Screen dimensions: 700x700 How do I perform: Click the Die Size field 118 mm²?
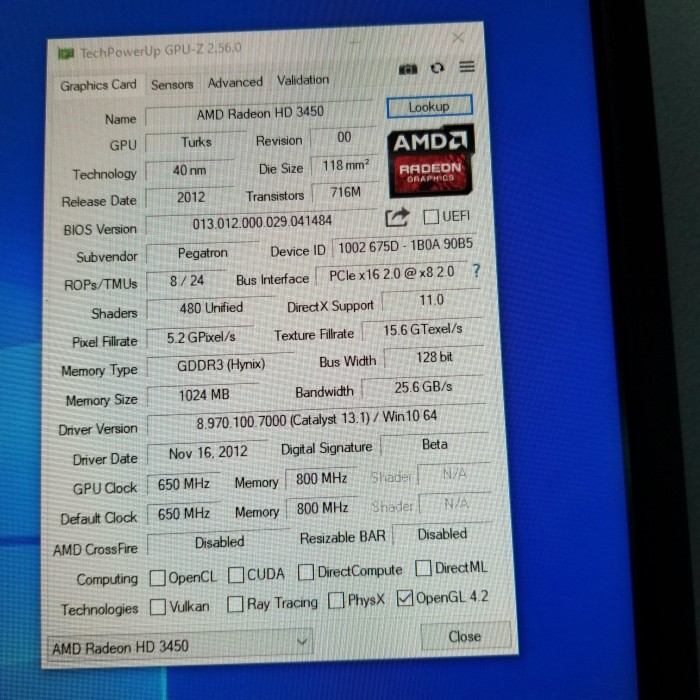tap(346, 166)
